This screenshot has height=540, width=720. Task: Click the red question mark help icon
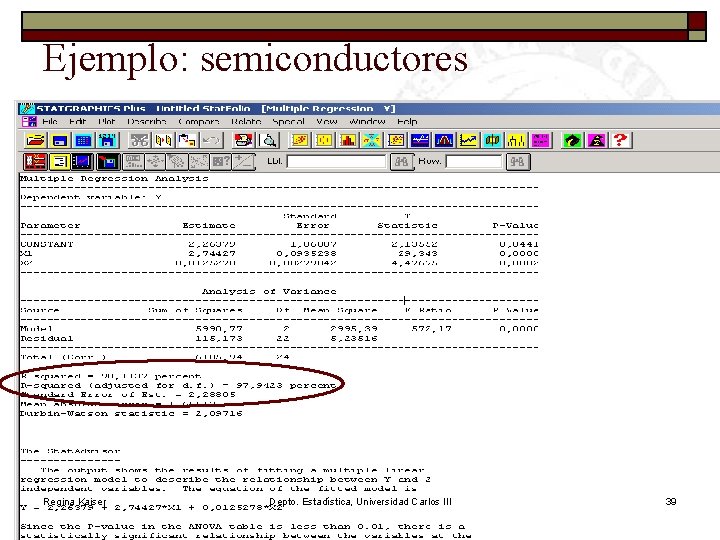coord(620,140)
